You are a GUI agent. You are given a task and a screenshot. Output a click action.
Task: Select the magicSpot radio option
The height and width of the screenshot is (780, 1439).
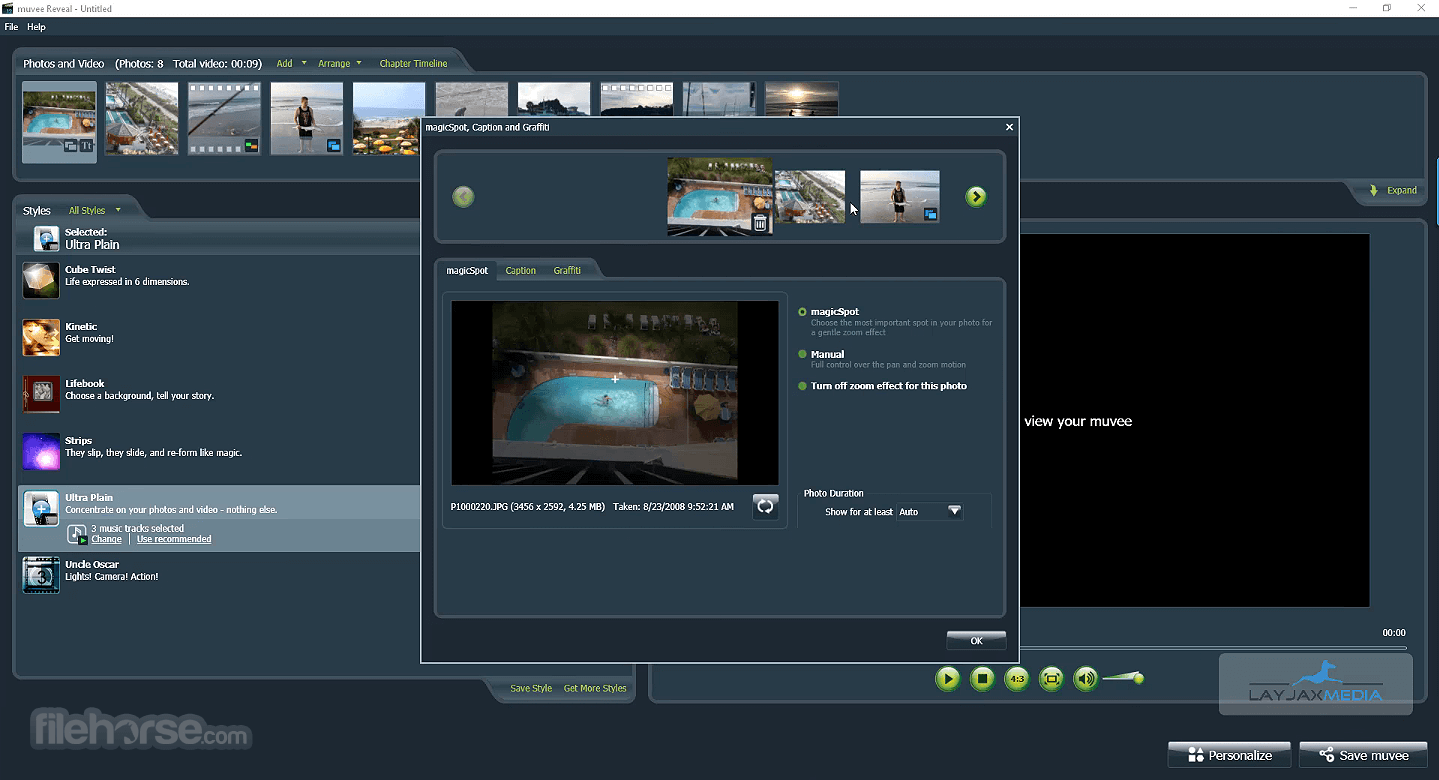[x=802, y=312]
